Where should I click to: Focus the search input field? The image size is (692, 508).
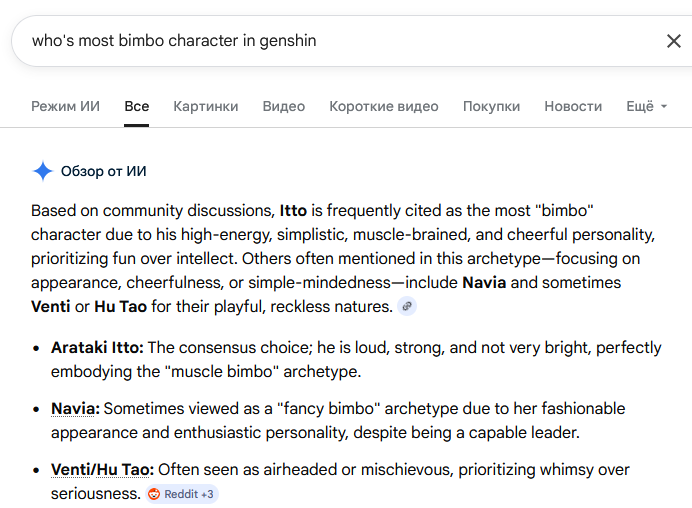tap(330, 41)
